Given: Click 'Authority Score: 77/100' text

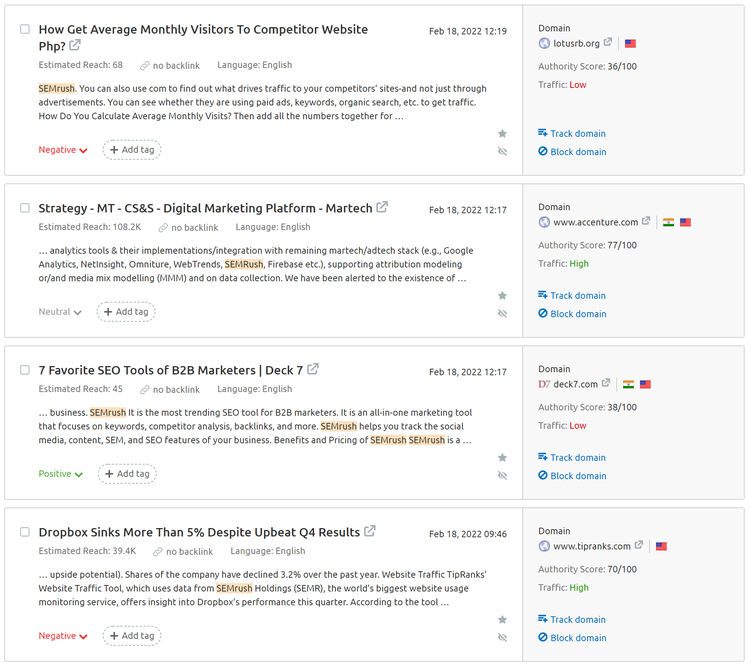Looking at the screenshot, I should [x=587, y=245].
